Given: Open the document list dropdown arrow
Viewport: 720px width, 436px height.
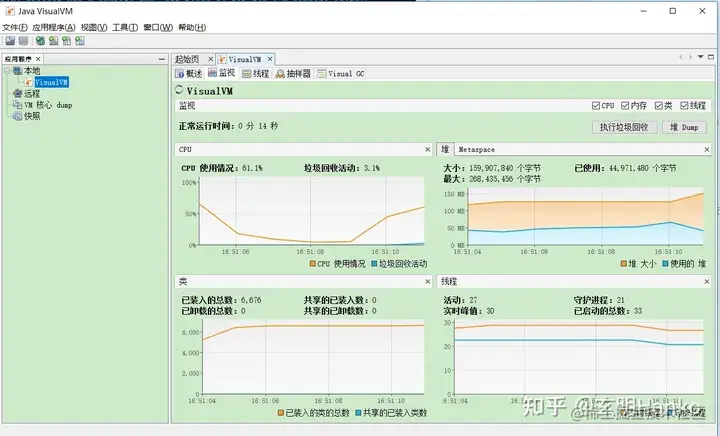Looking at the screenshot, I should coord(701,57).
